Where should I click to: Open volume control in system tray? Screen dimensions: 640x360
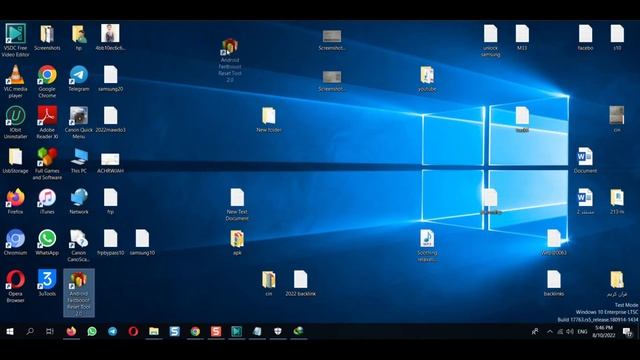pos(570,331)
